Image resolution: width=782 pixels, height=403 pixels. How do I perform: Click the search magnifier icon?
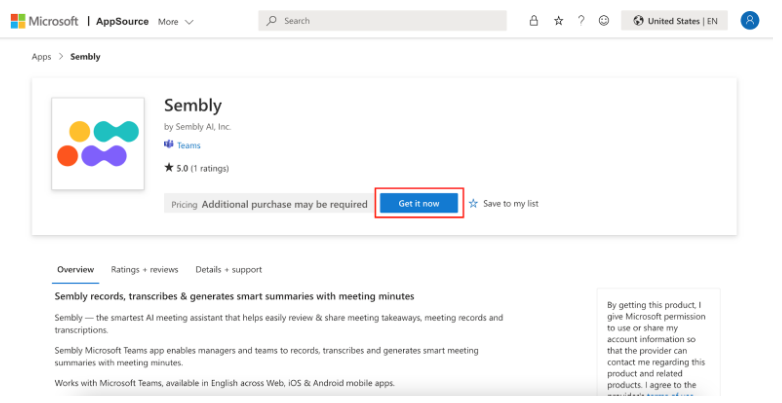point(272,21)
